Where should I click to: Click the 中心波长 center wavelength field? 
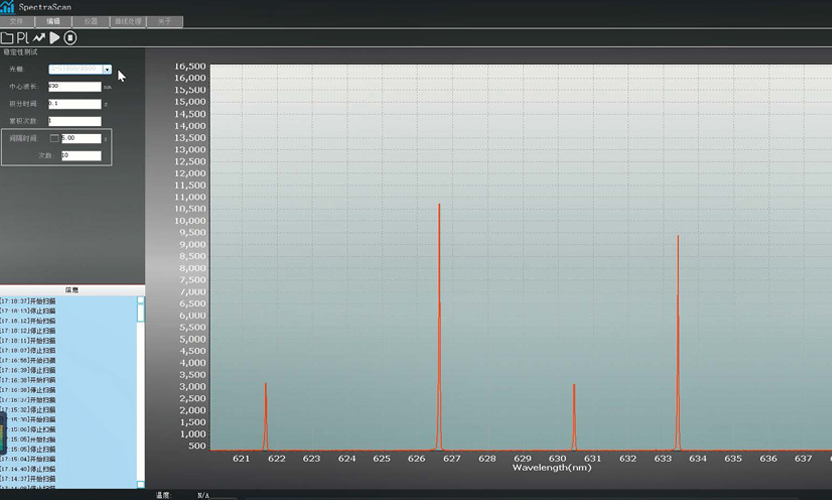74,87
